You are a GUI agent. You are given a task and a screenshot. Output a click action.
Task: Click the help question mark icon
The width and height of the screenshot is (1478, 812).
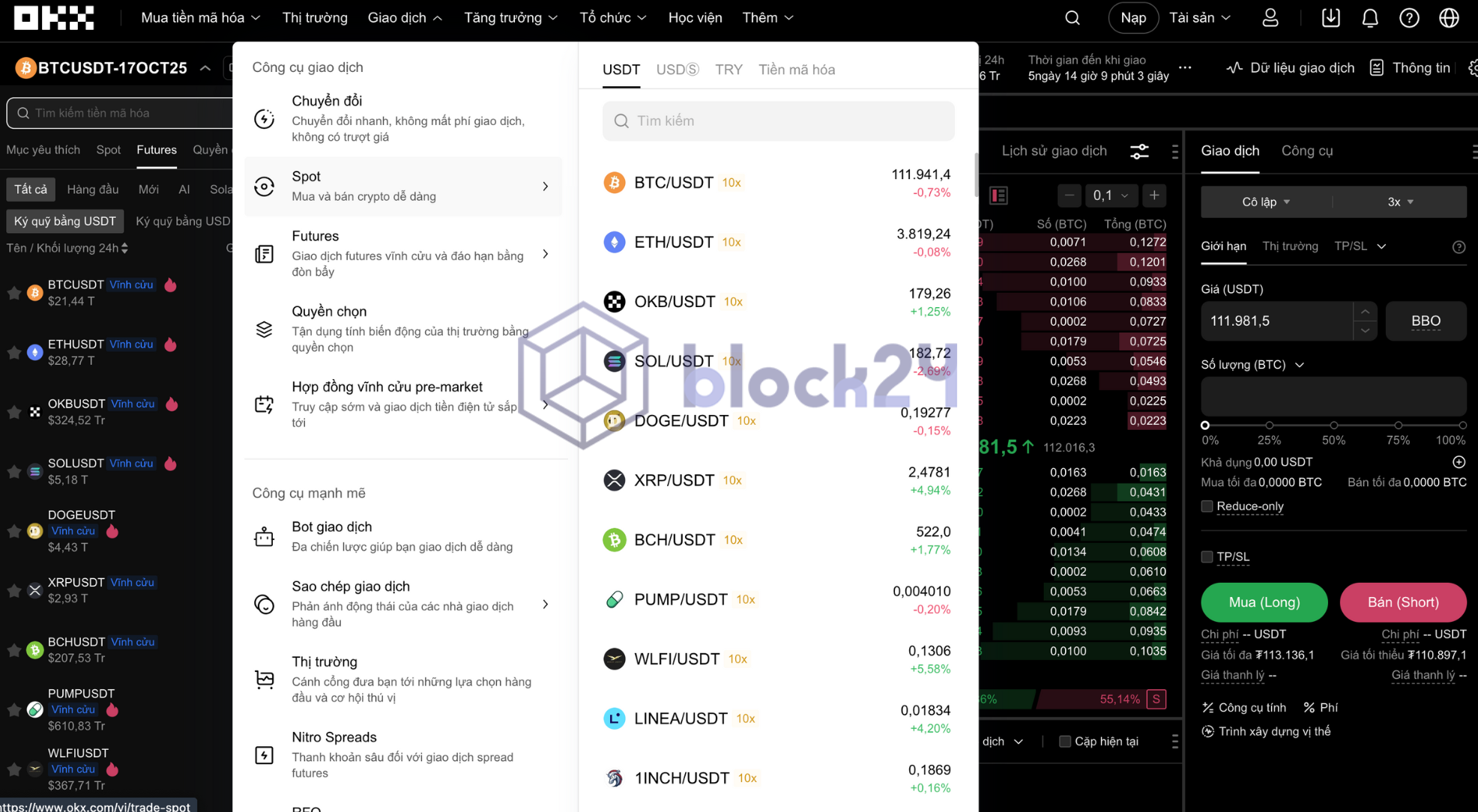point(1409,18)
